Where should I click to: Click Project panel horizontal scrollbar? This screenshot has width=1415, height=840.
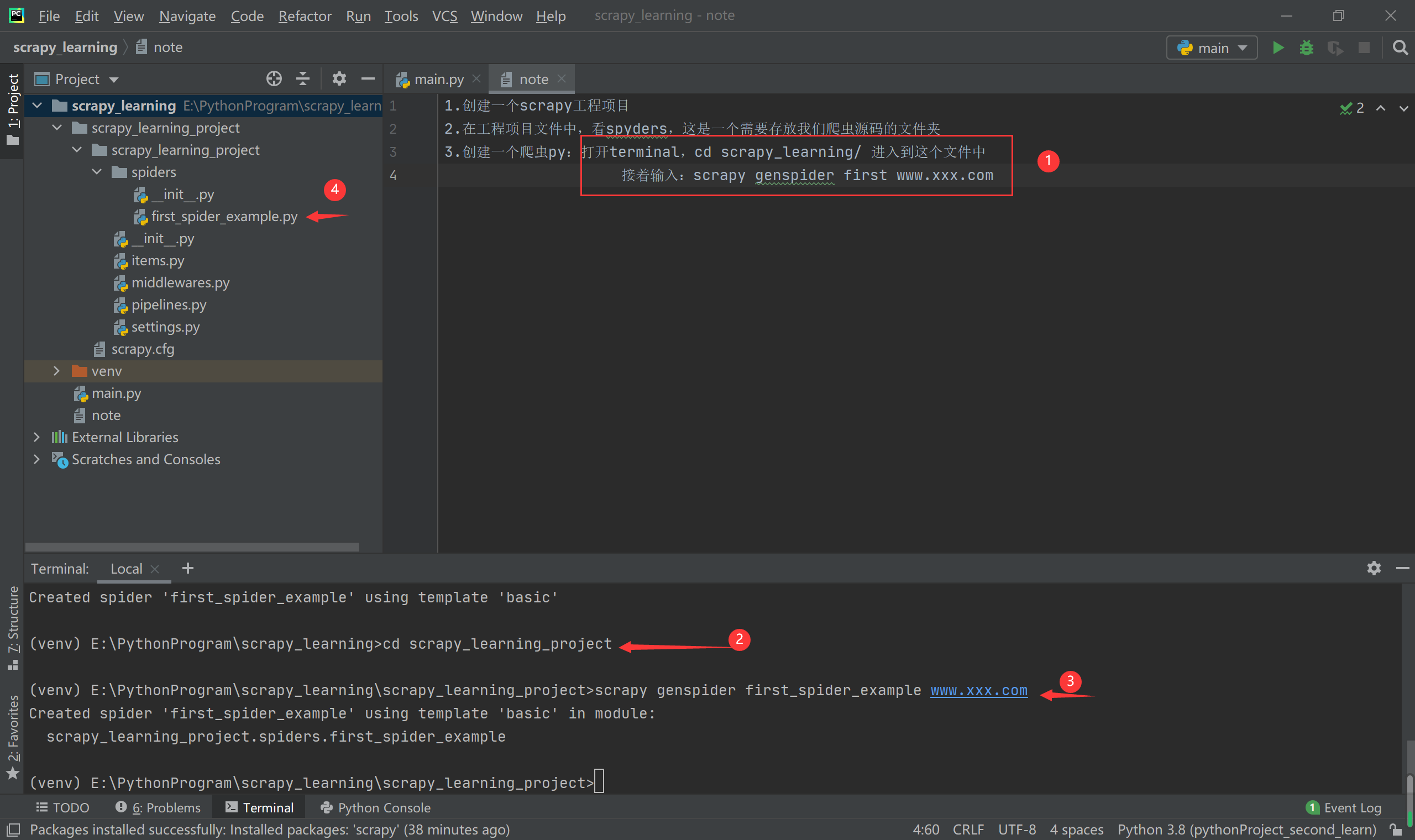(192, 547)
